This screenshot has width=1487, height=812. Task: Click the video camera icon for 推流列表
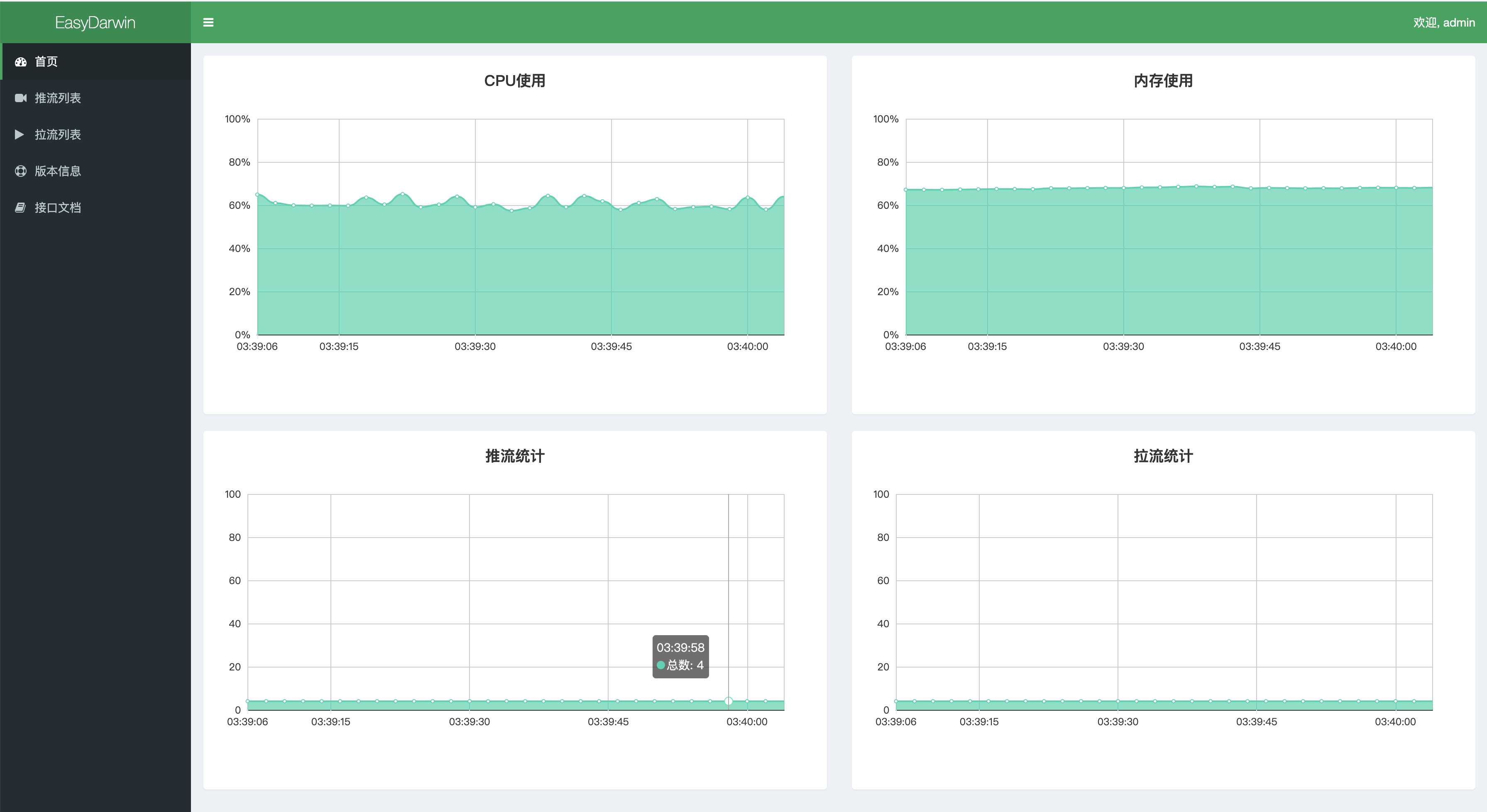21,98
